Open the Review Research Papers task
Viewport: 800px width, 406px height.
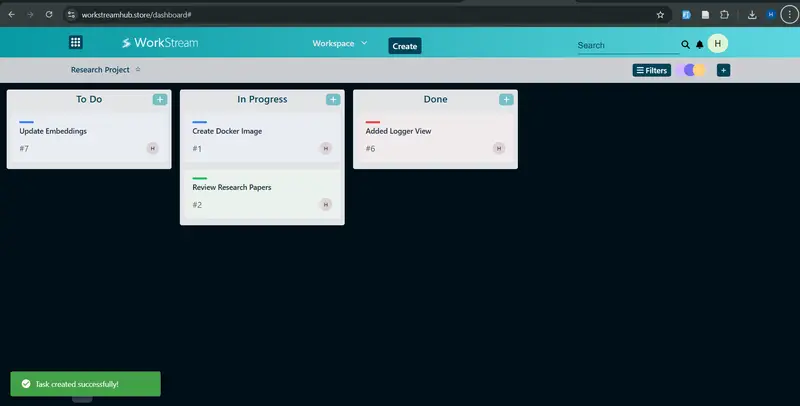tap(262, 194)
